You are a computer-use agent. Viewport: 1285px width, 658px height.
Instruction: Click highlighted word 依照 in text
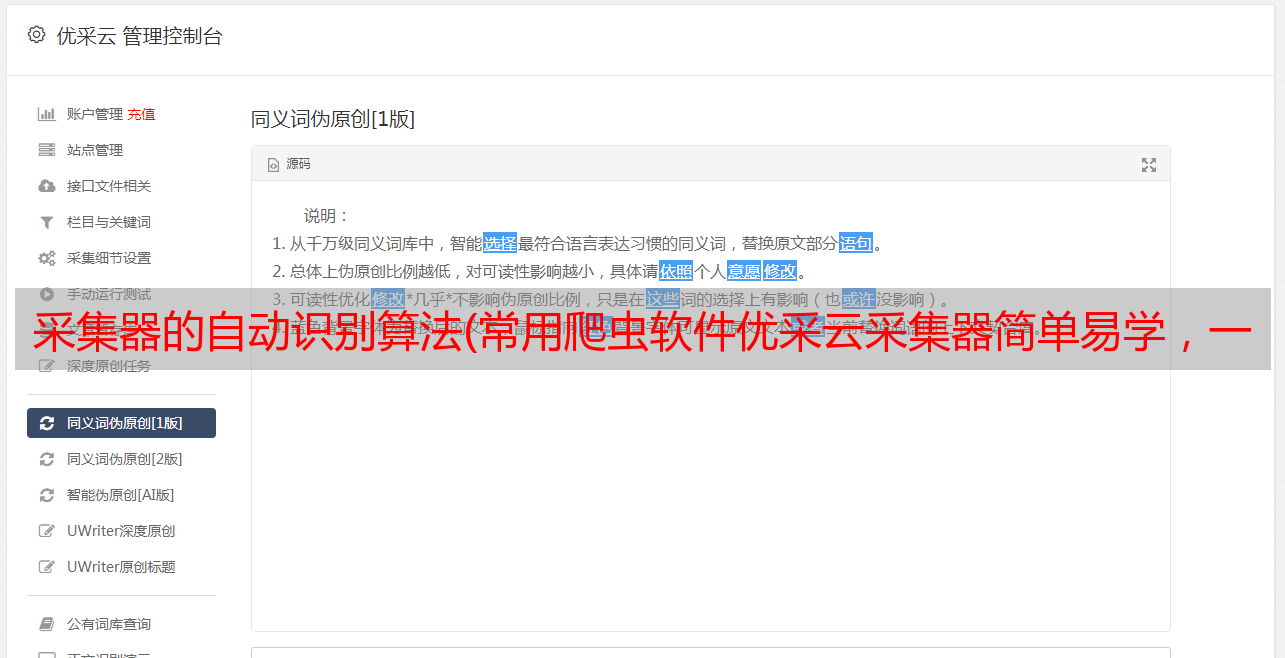click(x=676, y=271)
